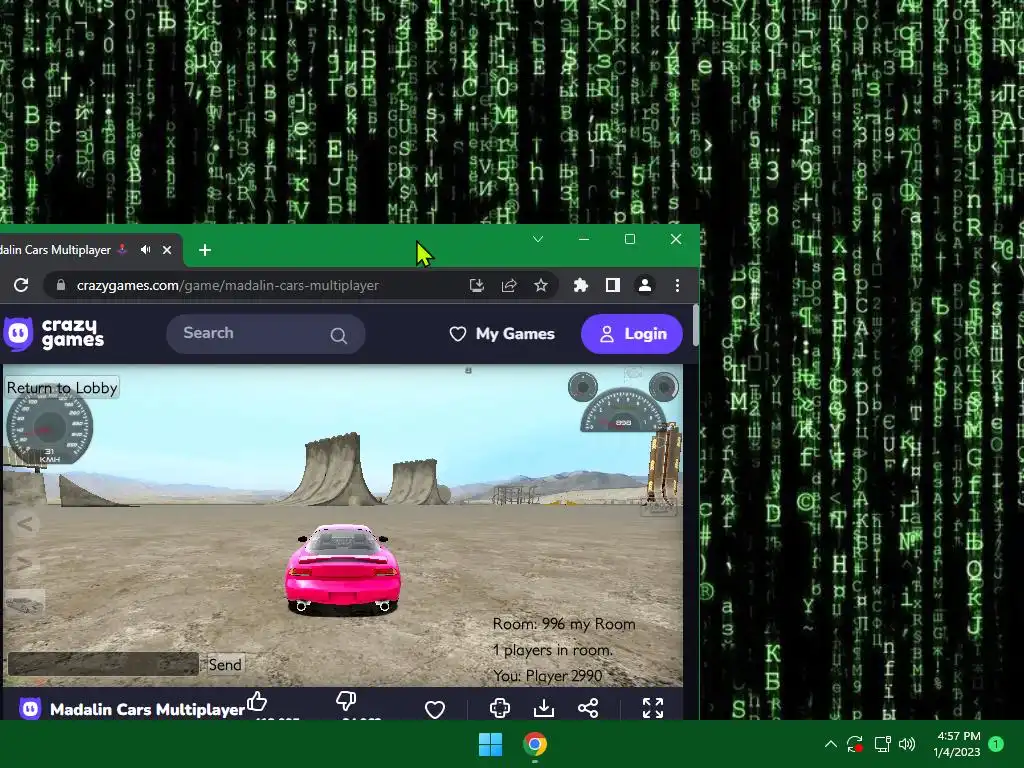Show hidden system tray icons
Viewport: 1024px width, 768px height.
click(831, 744)
